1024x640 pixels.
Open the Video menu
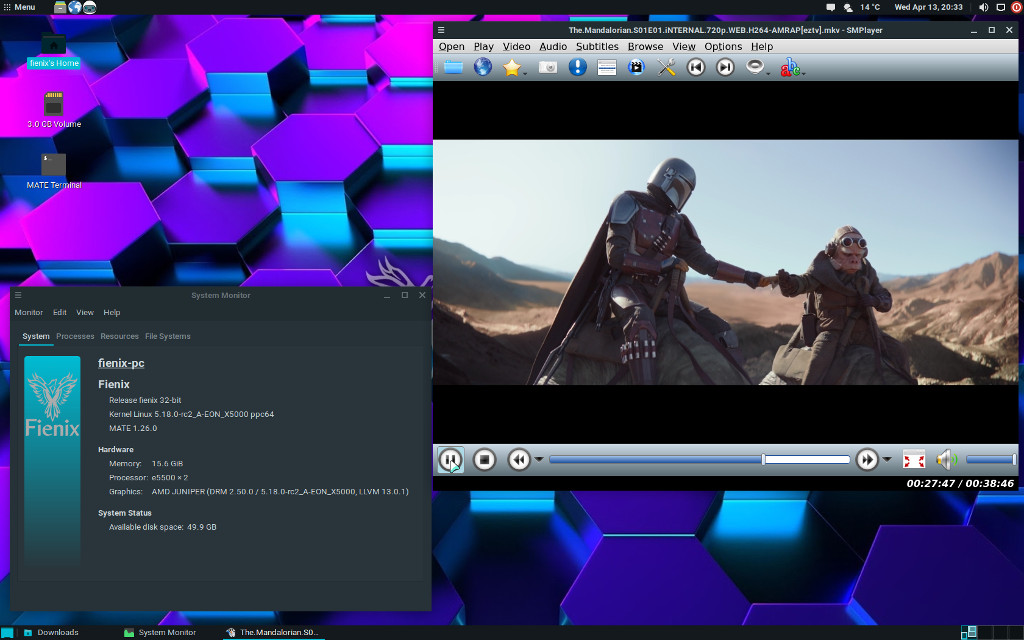(516, 46)
